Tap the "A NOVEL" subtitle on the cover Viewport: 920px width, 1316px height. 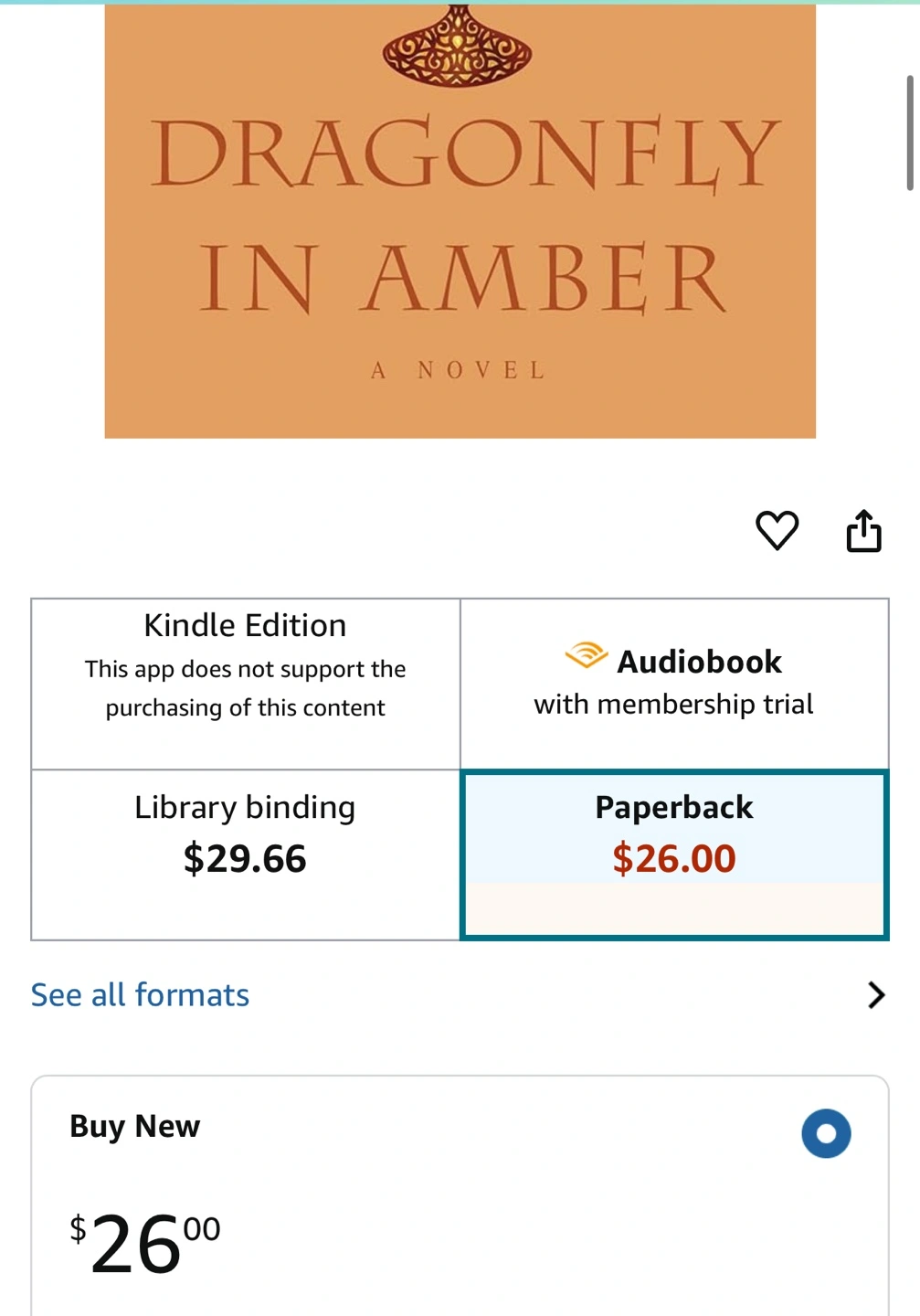point(459,370)
